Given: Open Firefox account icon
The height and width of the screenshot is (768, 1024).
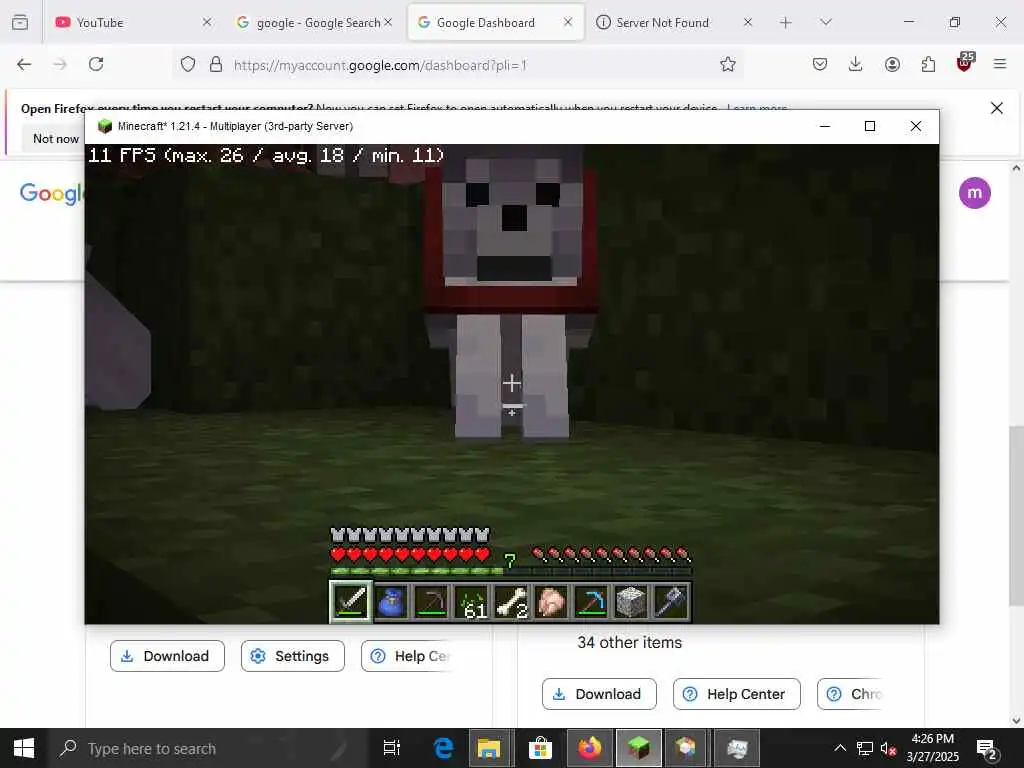Looking at the screenshot, I should click(x=892, y=64).
